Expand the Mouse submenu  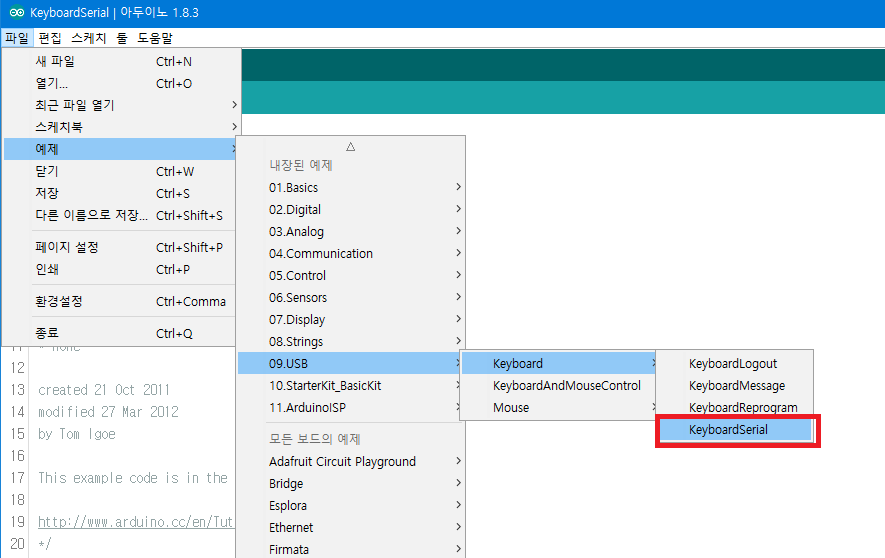[x=558, y=407]
